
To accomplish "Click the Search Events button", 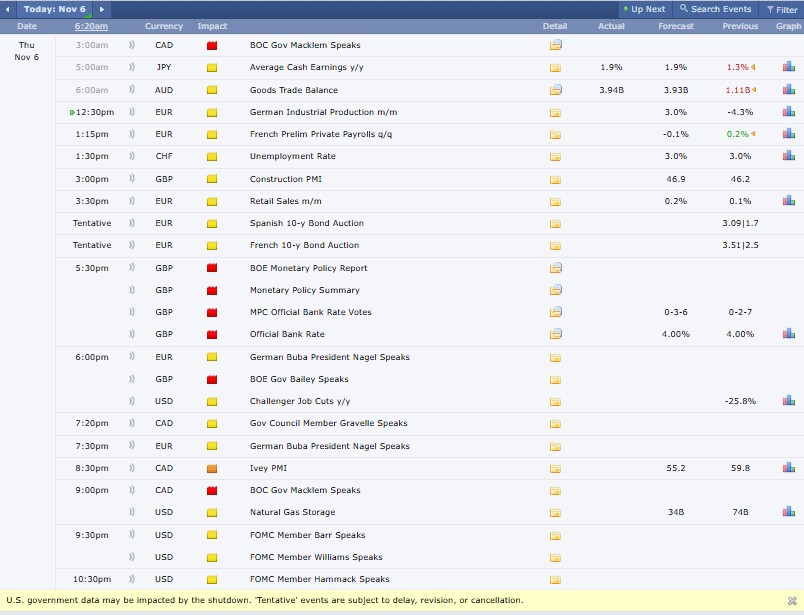I will click(x=715, y=9).
